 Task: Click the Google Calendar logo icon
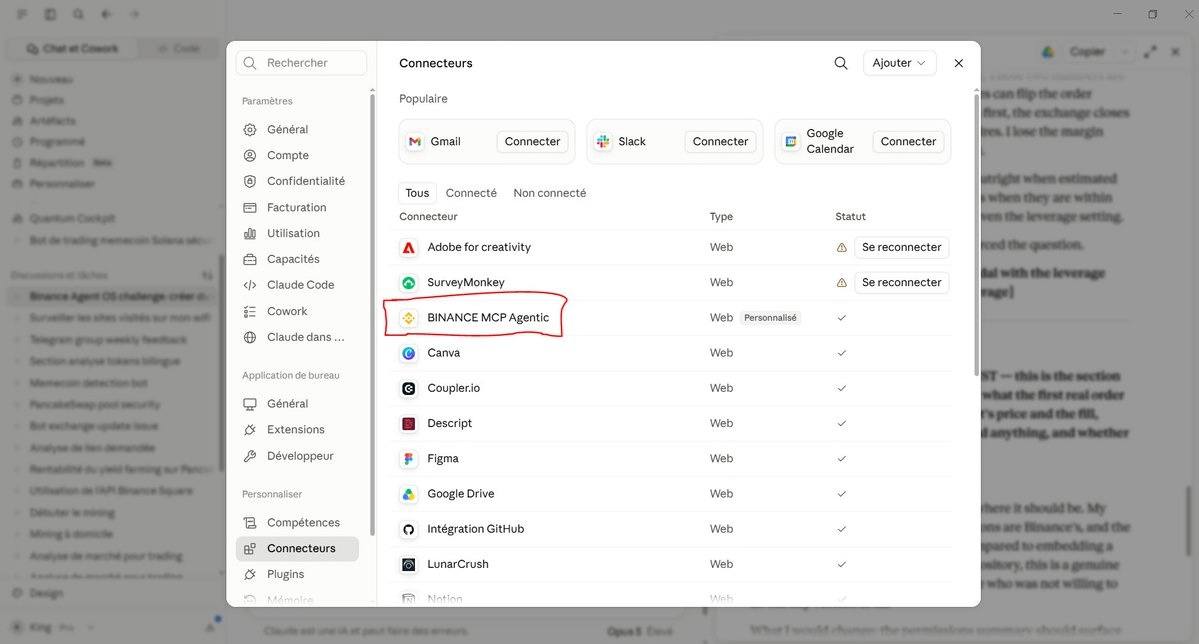pos(791,141)
